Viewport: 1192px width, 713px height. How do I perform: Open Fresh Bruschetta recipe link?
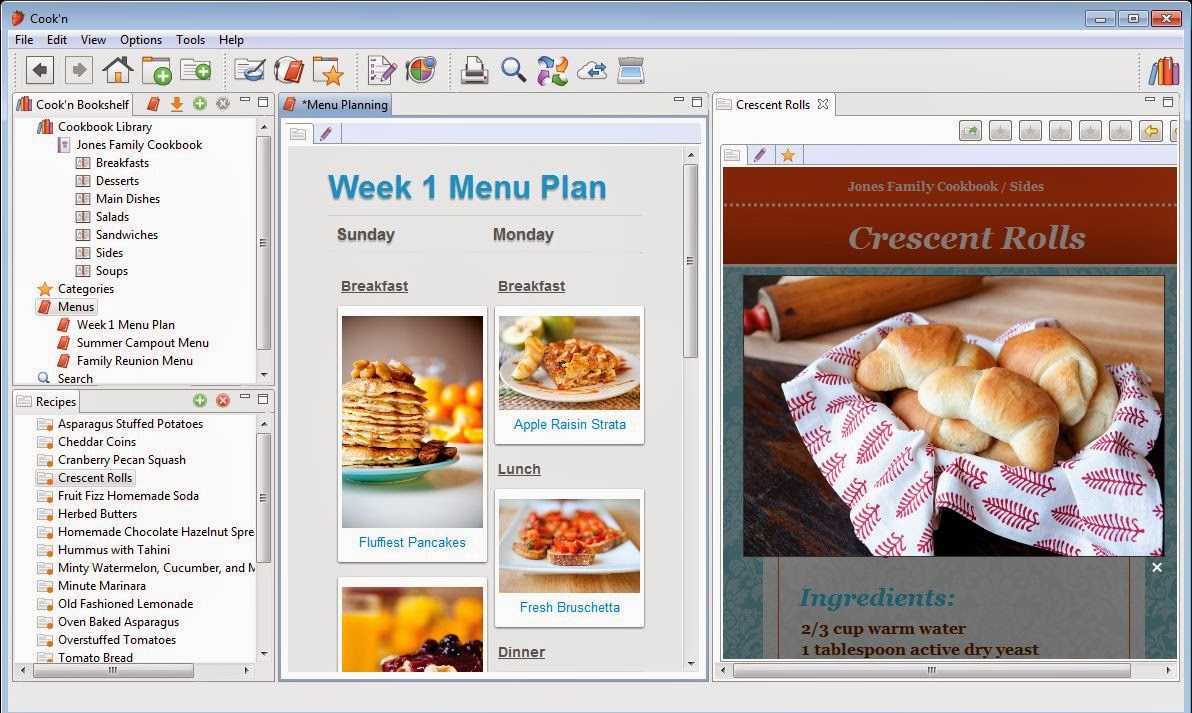[569, 607]
